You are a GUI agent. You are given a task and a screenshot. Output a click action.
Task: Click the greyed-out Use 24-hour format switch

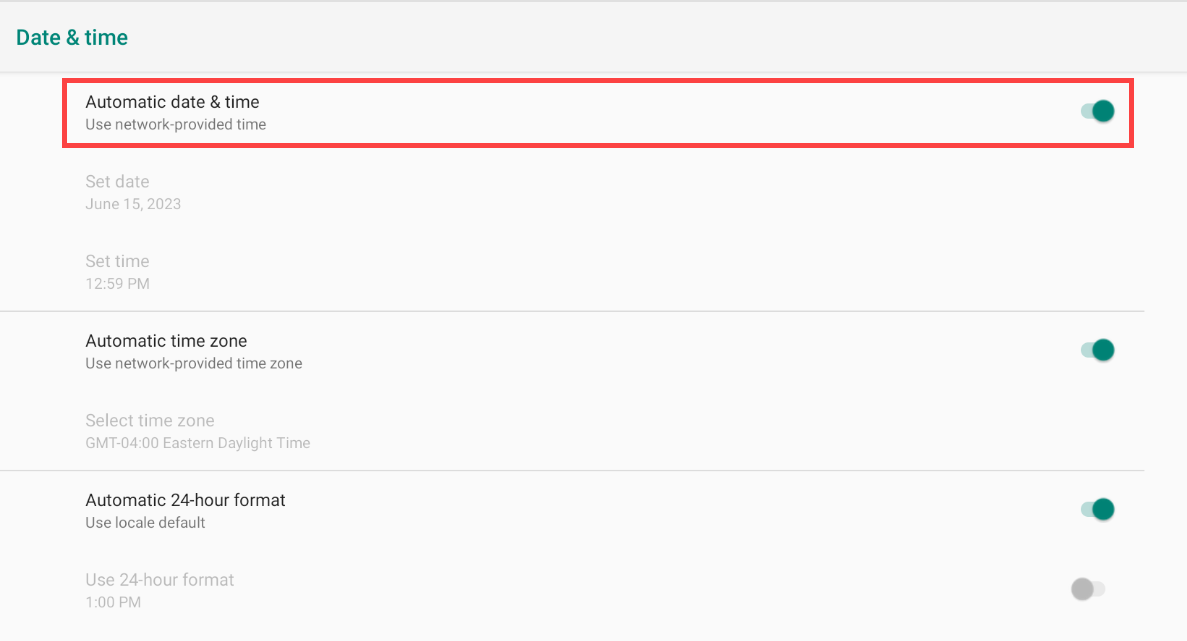(x=1087, y=589)
